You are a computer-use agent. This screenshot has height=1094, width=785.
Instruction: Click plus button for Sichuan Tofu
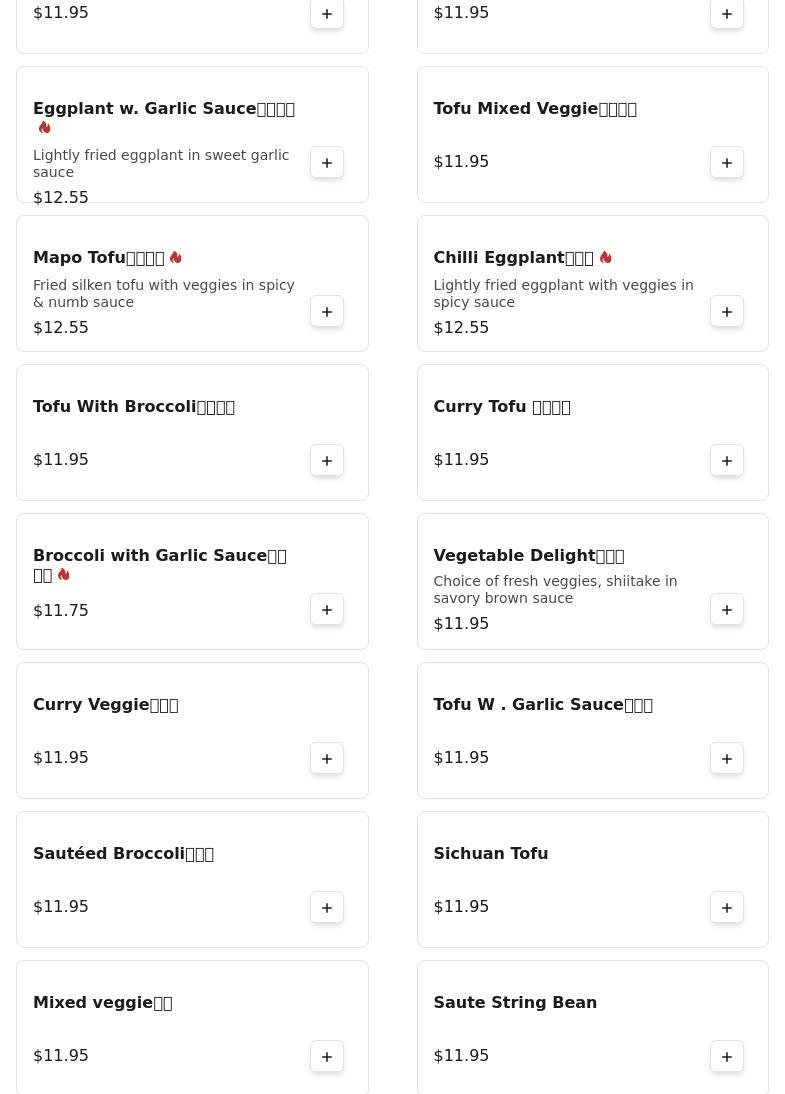727,907
